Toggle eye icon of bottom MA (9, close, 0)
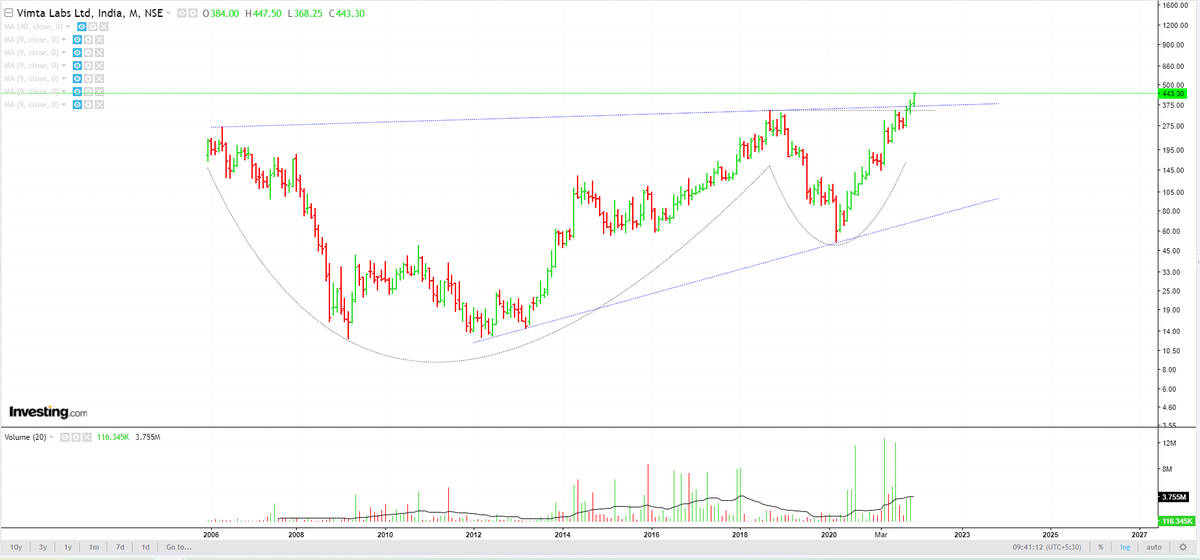 point(77,104)
